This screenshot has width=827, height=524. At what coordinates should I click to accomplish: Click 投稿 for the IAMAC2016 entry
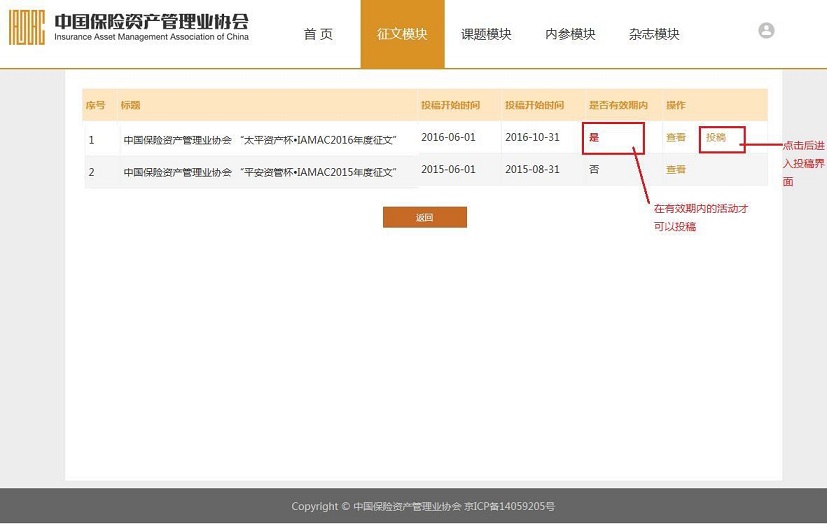(716, 138)
